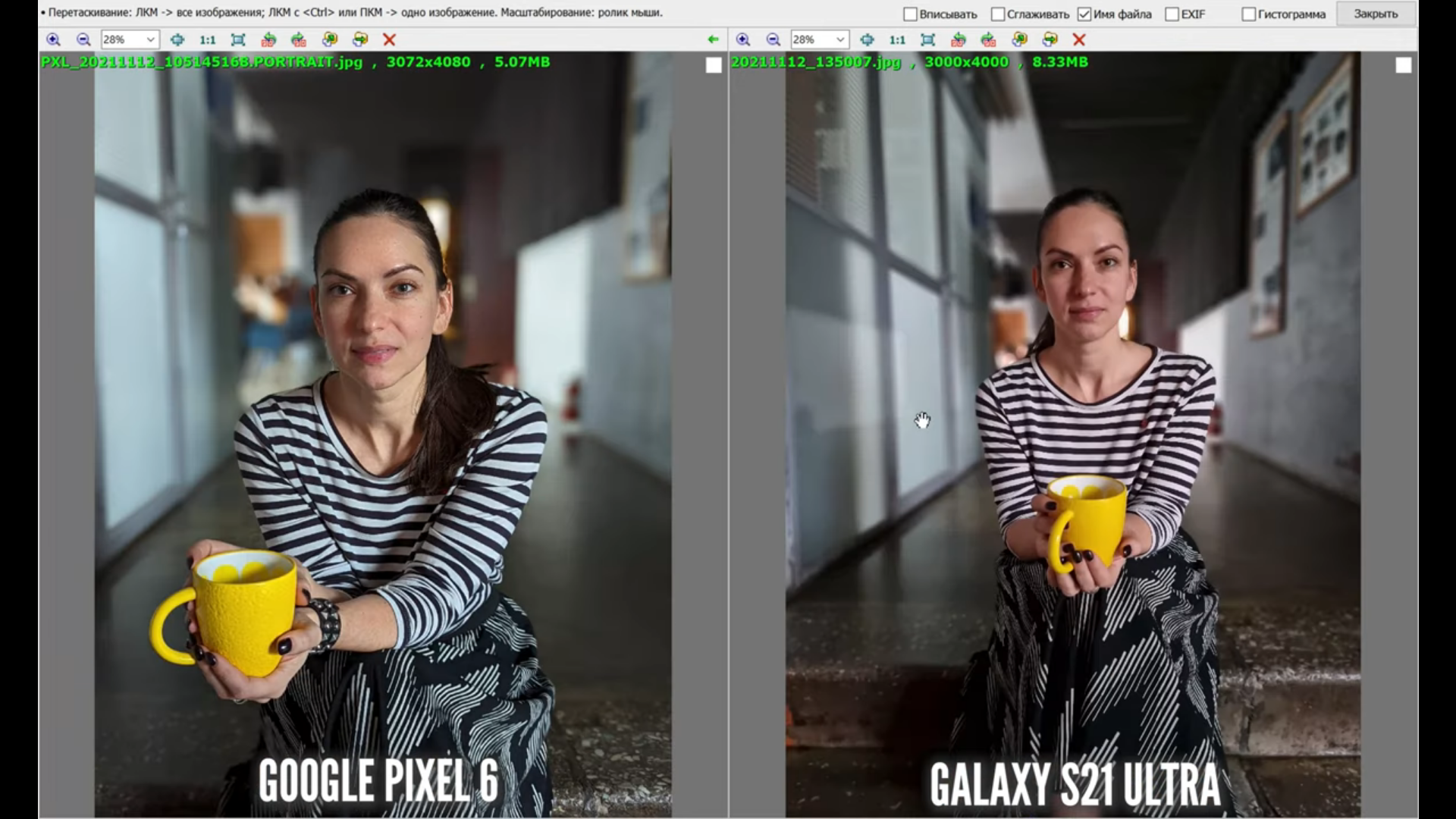Fit the right image to its panel
Viewport: 1456px width, 819px height.
tap(927, 39)
